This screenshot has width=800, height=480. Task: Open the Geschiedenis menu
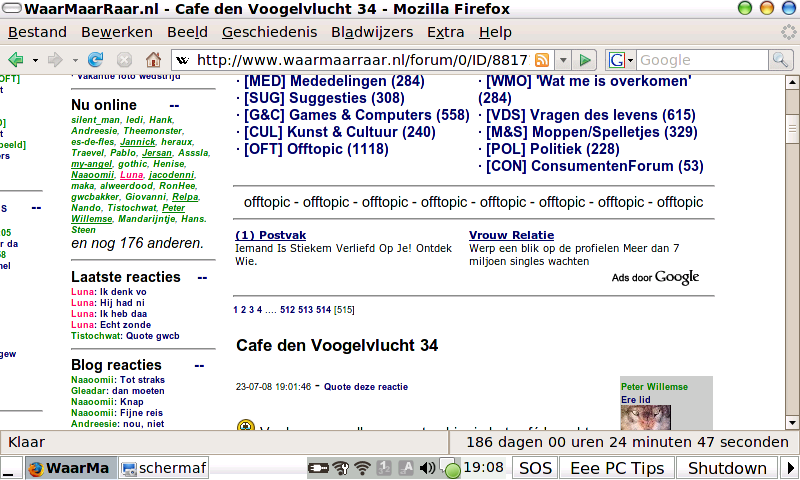(x=269, y=32)
